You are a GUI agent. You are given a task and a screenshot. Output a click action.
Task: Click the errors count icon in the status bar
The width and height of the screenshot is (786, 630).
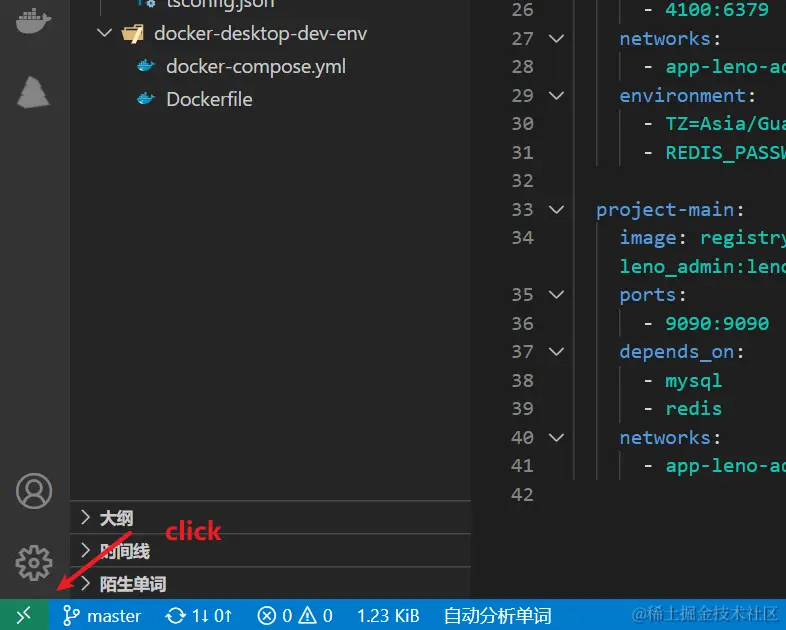pos(267,615)
